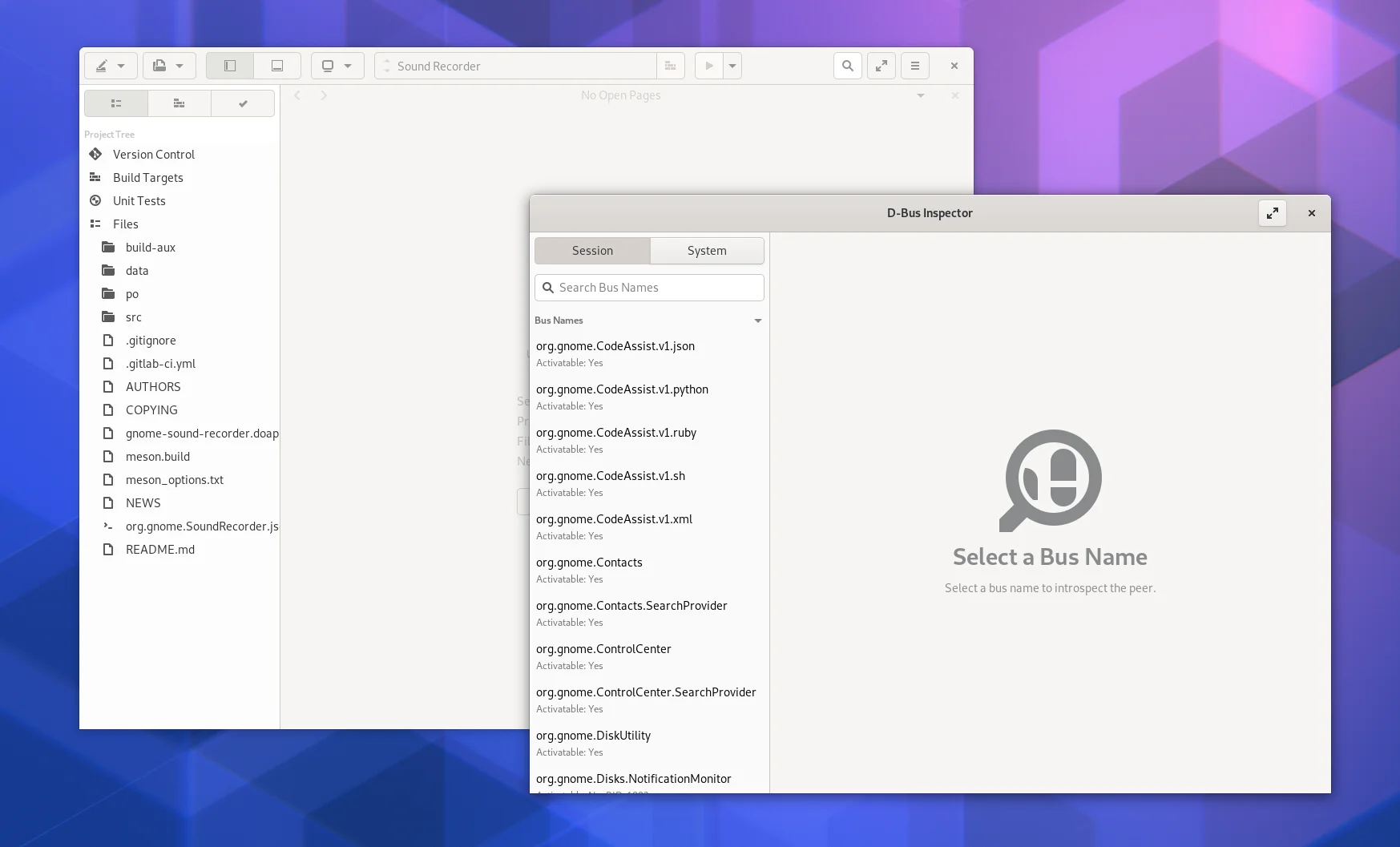Click the search magnifier icon in Builder header
1400x847 pixels.
pos(847,66)
